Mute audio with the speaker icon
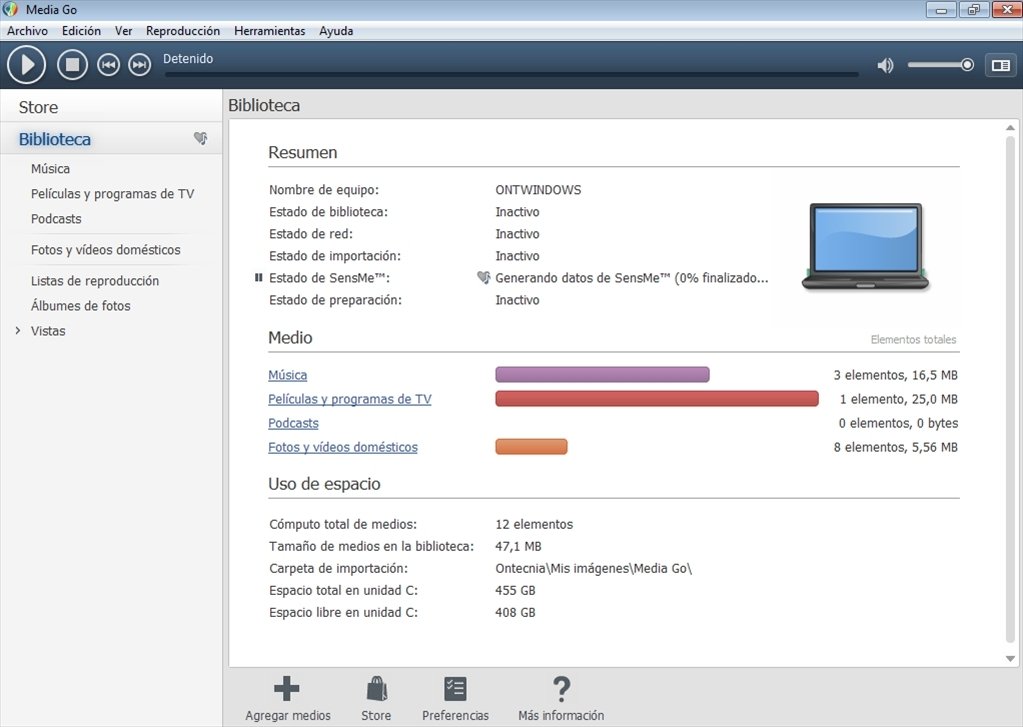 [885, 65]
